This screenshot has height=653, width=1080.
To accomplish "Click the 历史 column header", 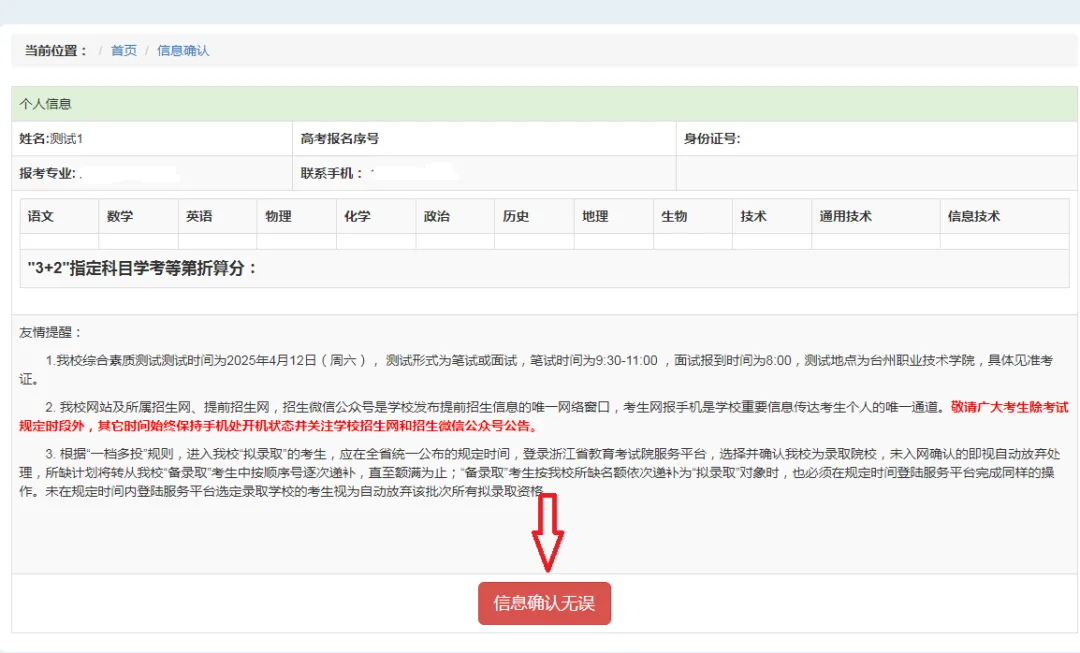I will pos(516,216).
